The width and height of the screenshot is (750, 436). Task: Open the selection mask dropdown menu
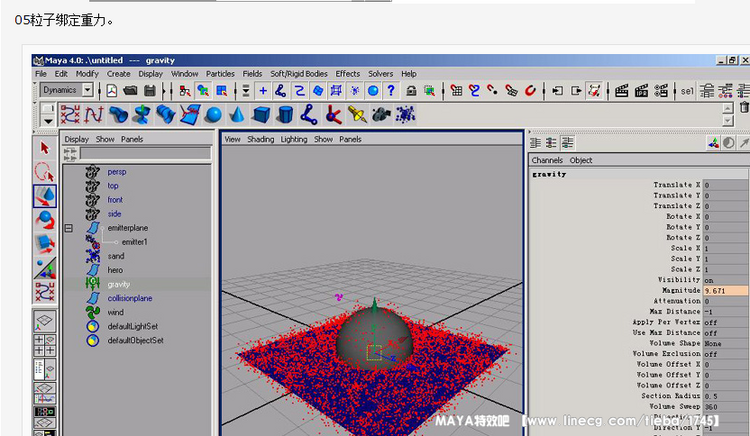click(245, 90)
